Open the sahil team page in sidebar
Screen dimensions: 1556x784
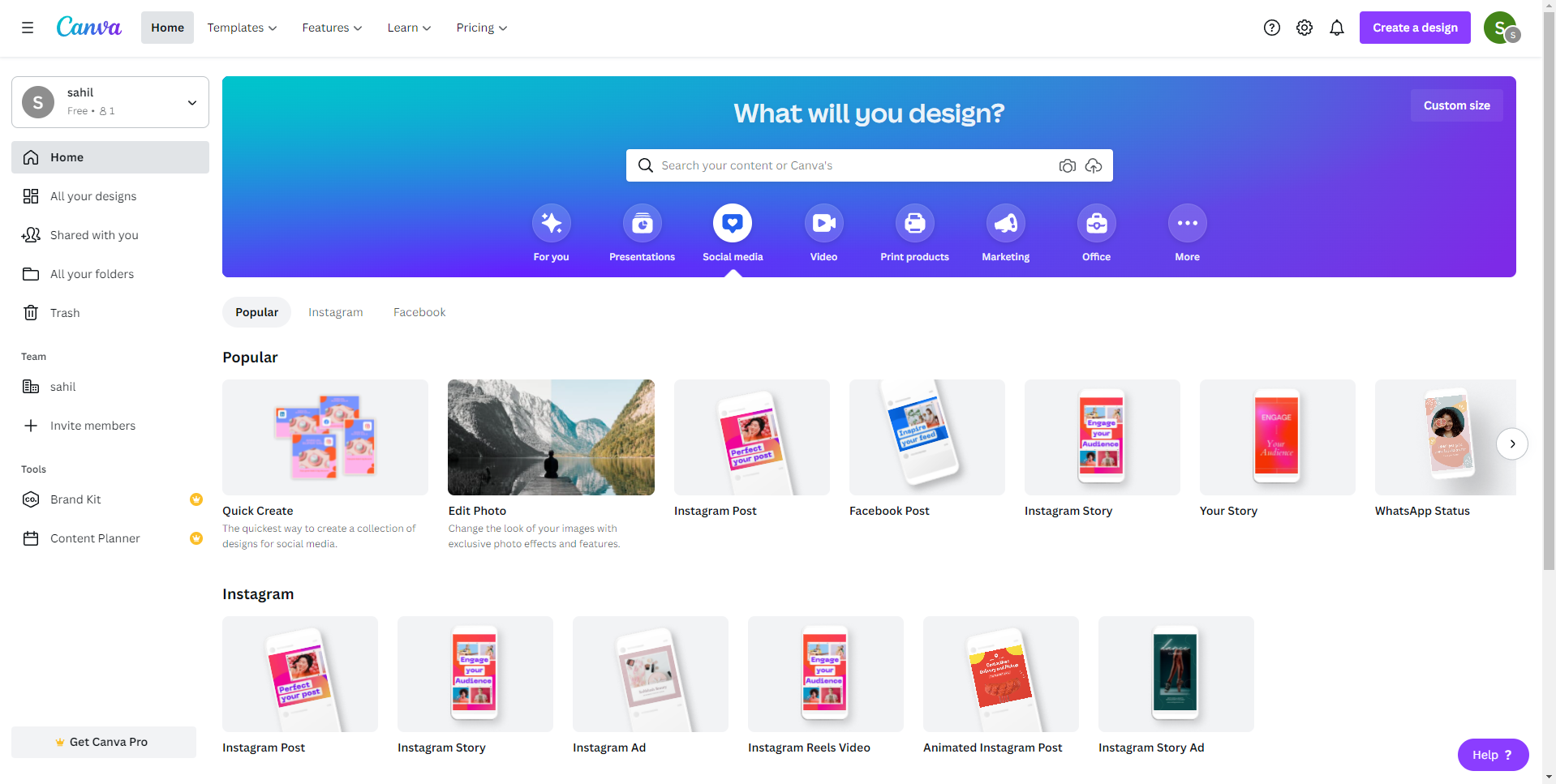[x=110, y=387]
